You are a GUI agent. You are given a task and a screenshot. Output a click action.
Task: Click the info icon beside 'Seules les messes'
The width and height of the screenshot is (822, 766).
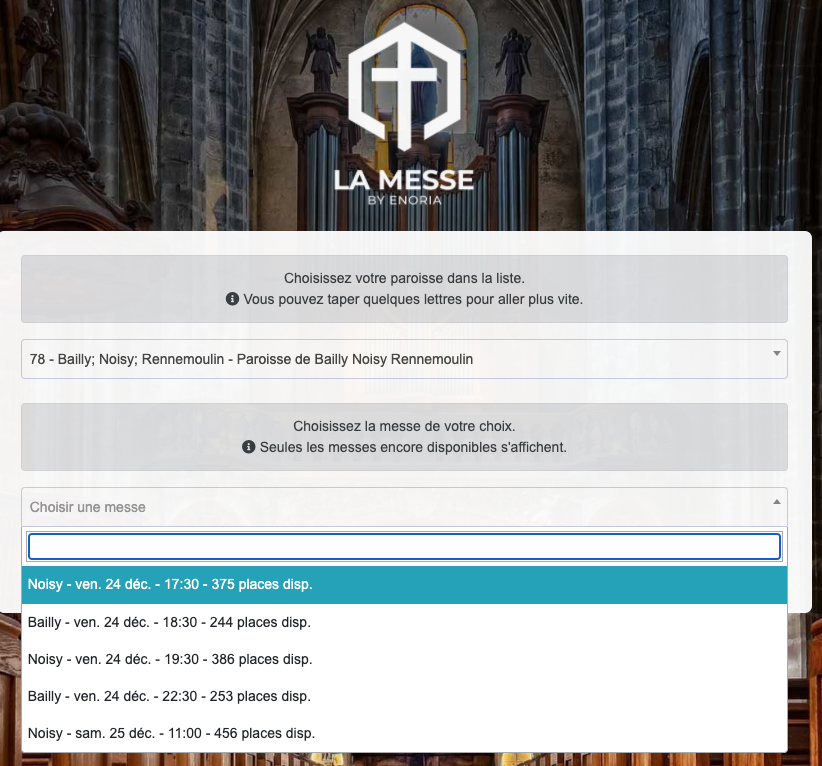(x=248, y=447)
